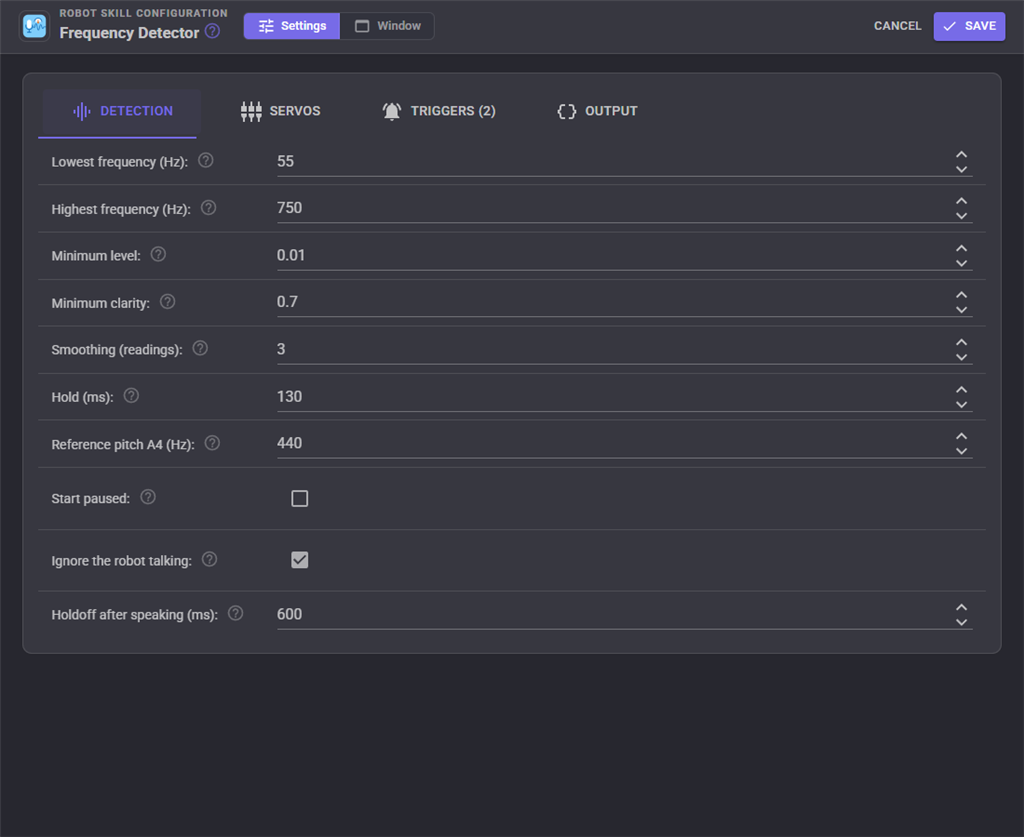
Task: Increase Minimum clarity value
Action: pyautogui.click(x=961, y=295)
